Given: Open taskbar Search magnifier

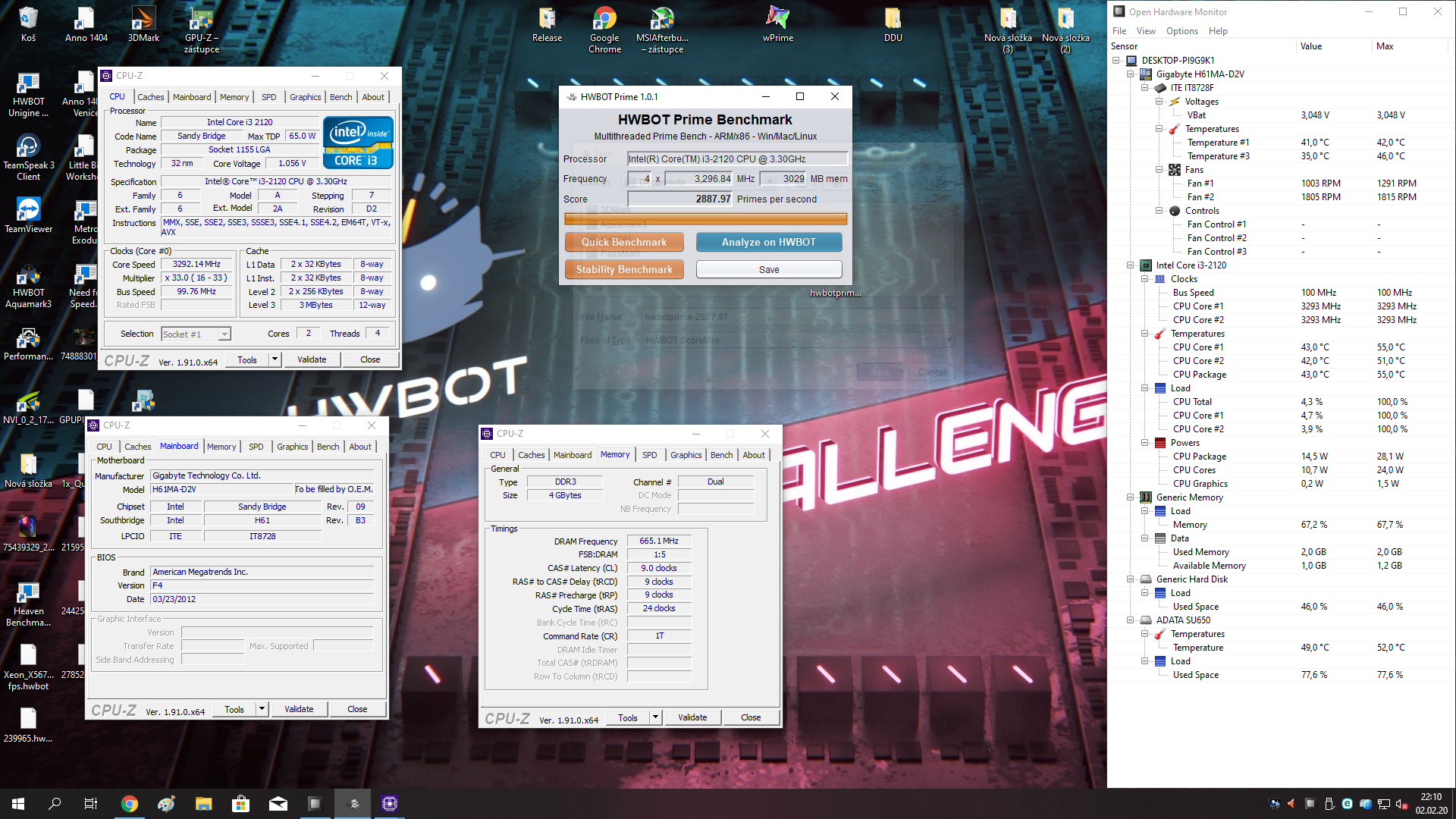Looking at the screenshot, I should [55, 804].
